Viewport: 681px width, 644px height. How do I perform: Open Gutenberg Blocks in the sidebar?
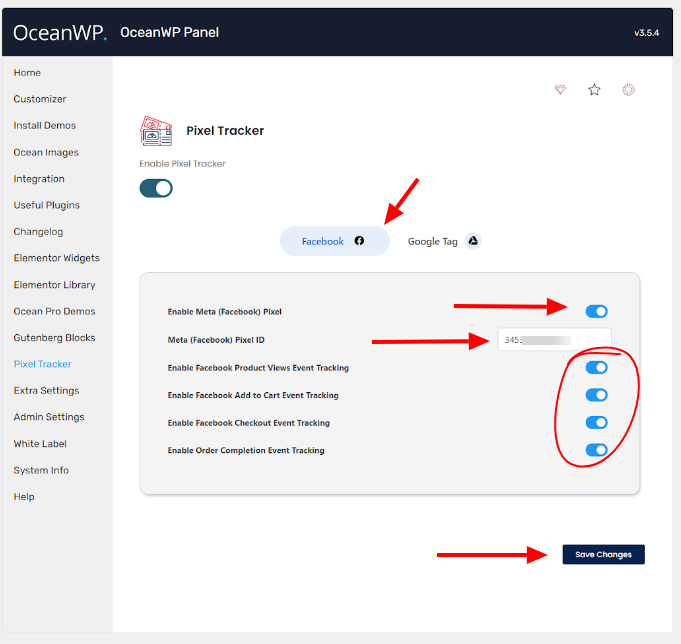coord(54,338)
